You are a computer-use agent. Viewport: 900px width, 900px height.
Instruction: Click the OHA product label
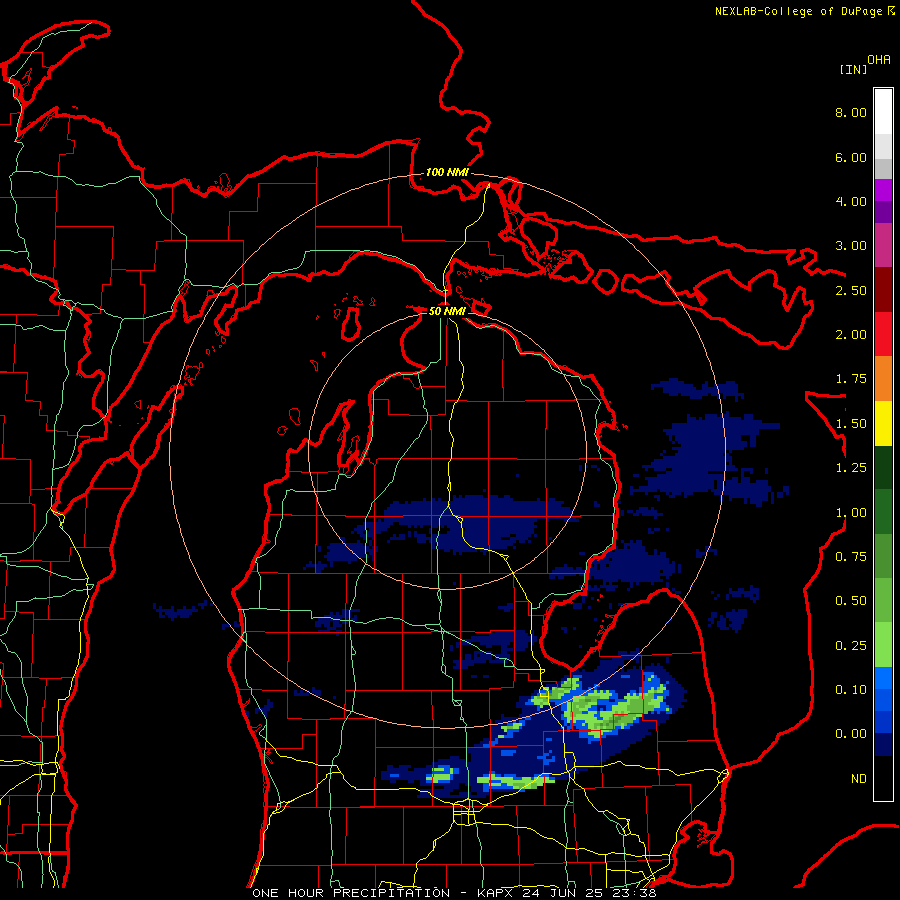pyautogui.click(x=879, y=60)
